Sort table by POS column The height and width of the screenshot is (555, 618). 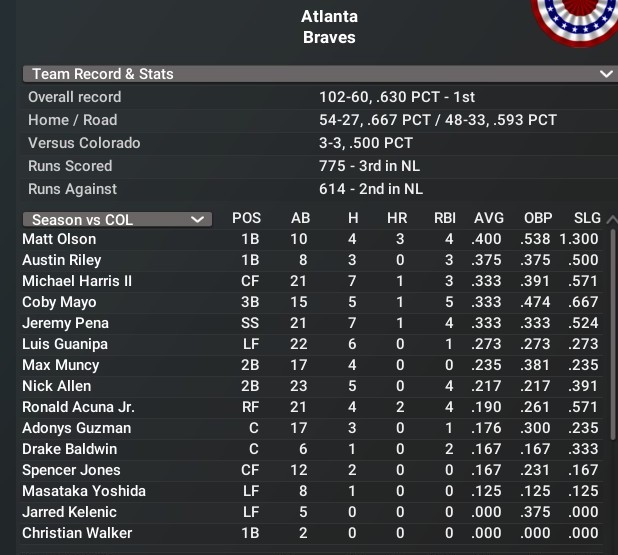click(246, 219)
